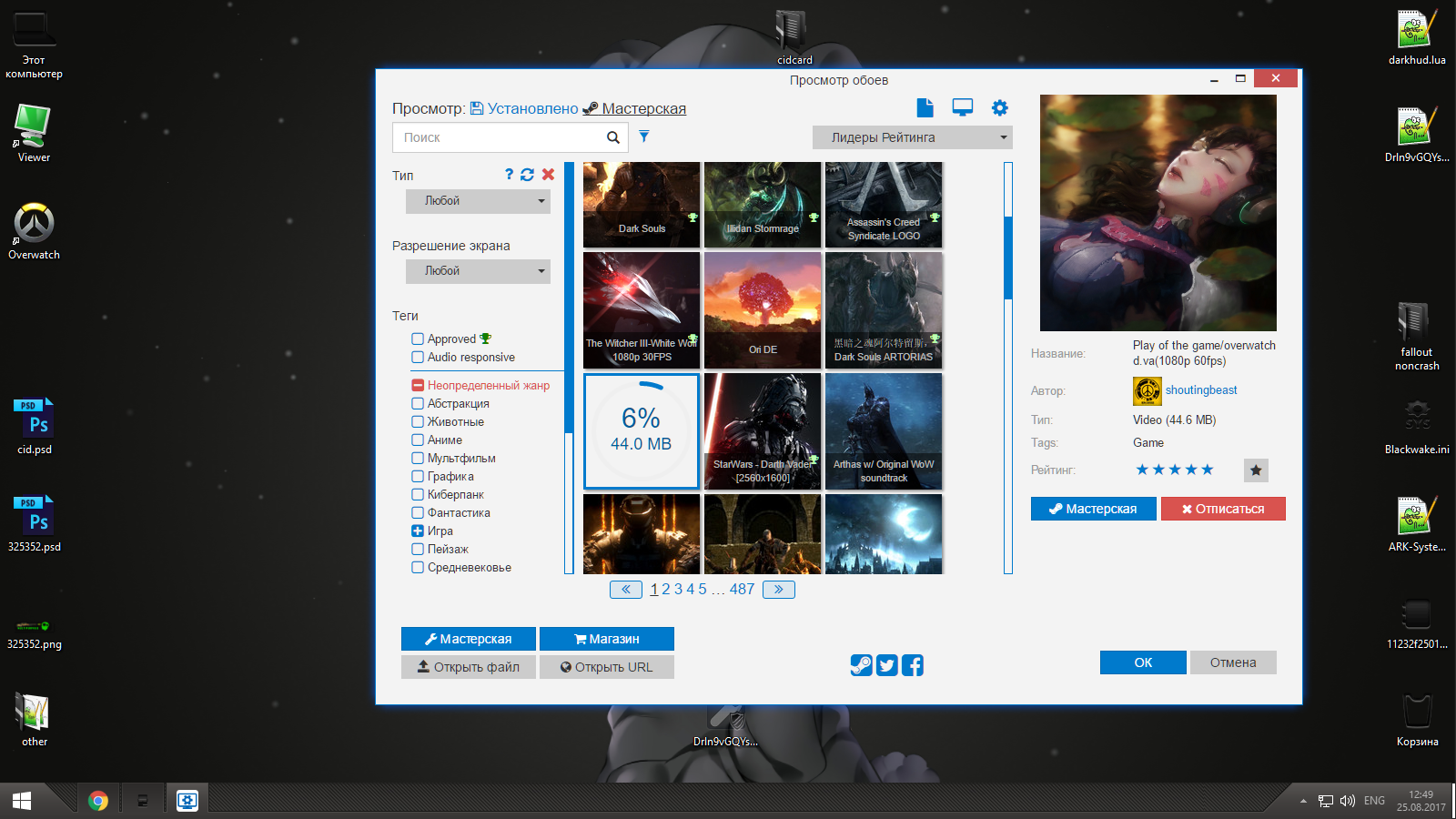Check the Аниме genre checkbox
This screenshot has width=1456, height=819.
(418, 440)
